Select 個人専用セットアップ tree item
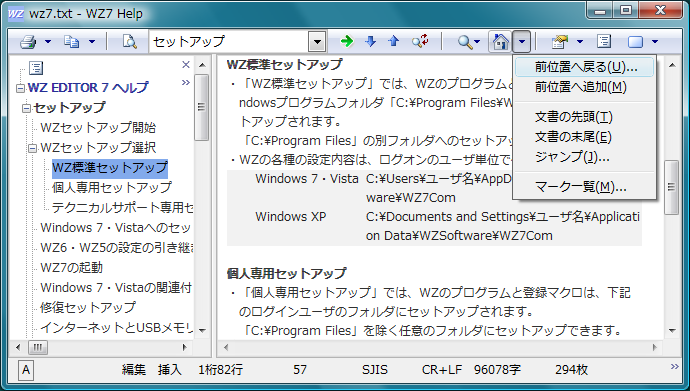Viewport: 690px width, 391px height. point(112,188)
